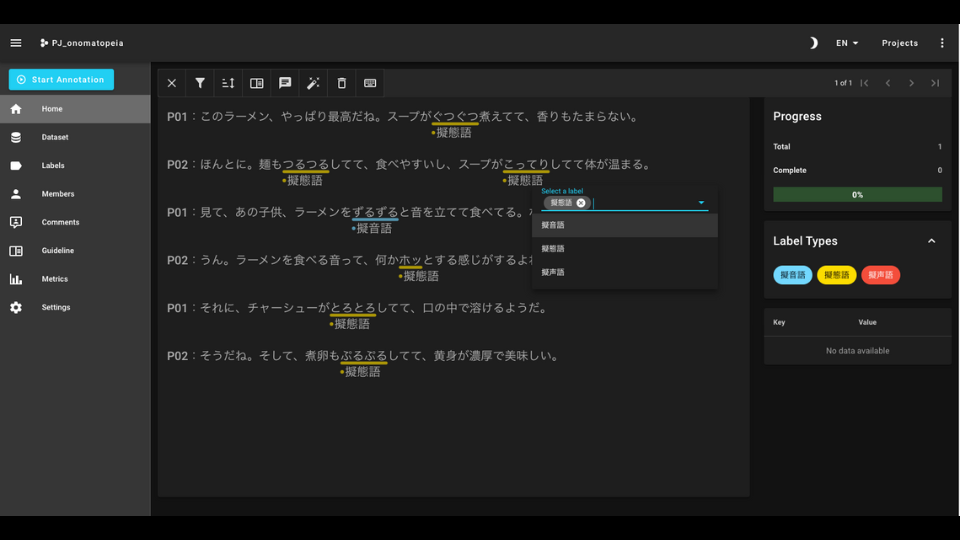Open keyboard shortcuts icon in toolbar
Screen dimensions: 960x540
(x=370, y=83)
